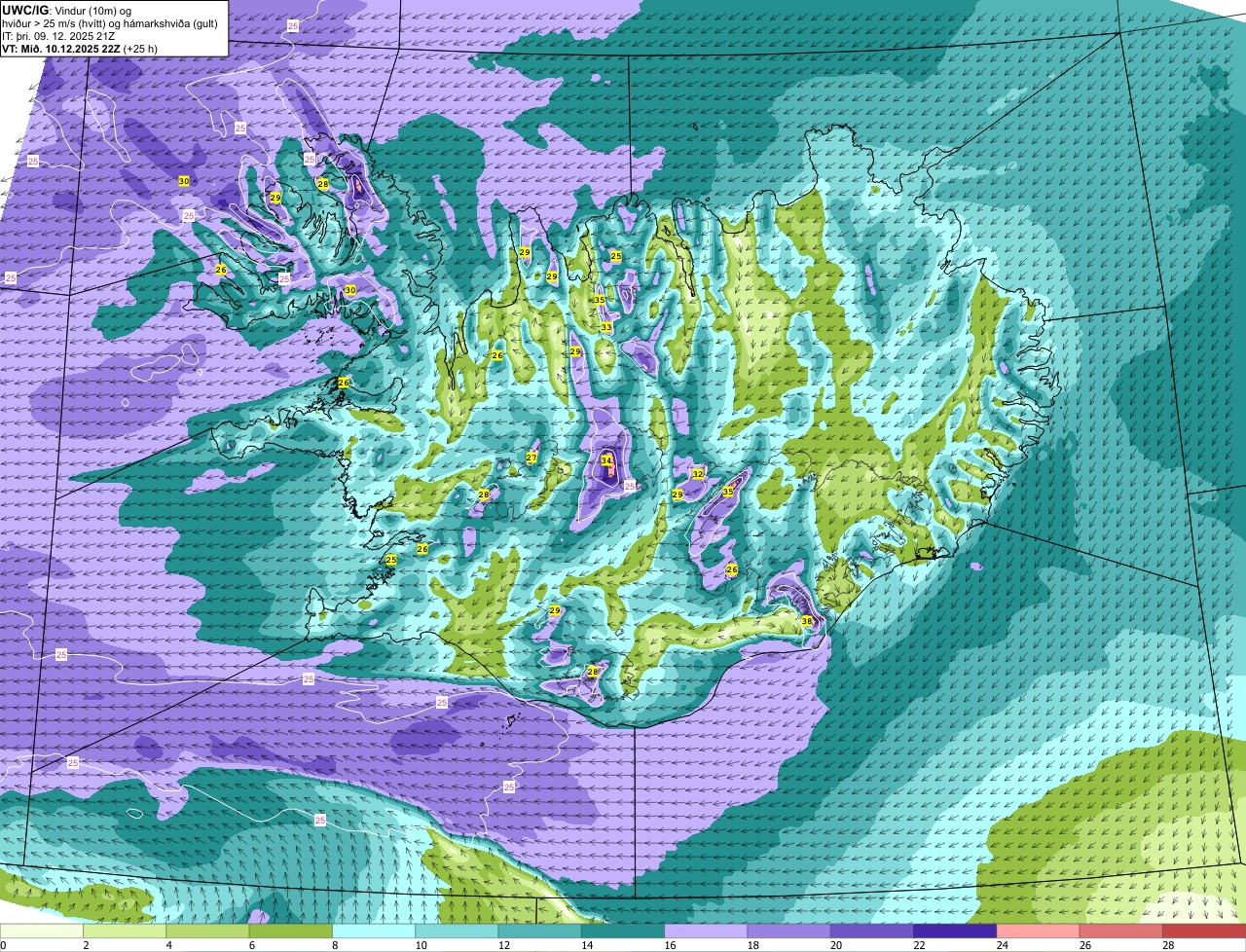Screen dimensions: 1246x952
Task: Click the legend swatch between 8 and 10
Action: click(x=374, y=932)
